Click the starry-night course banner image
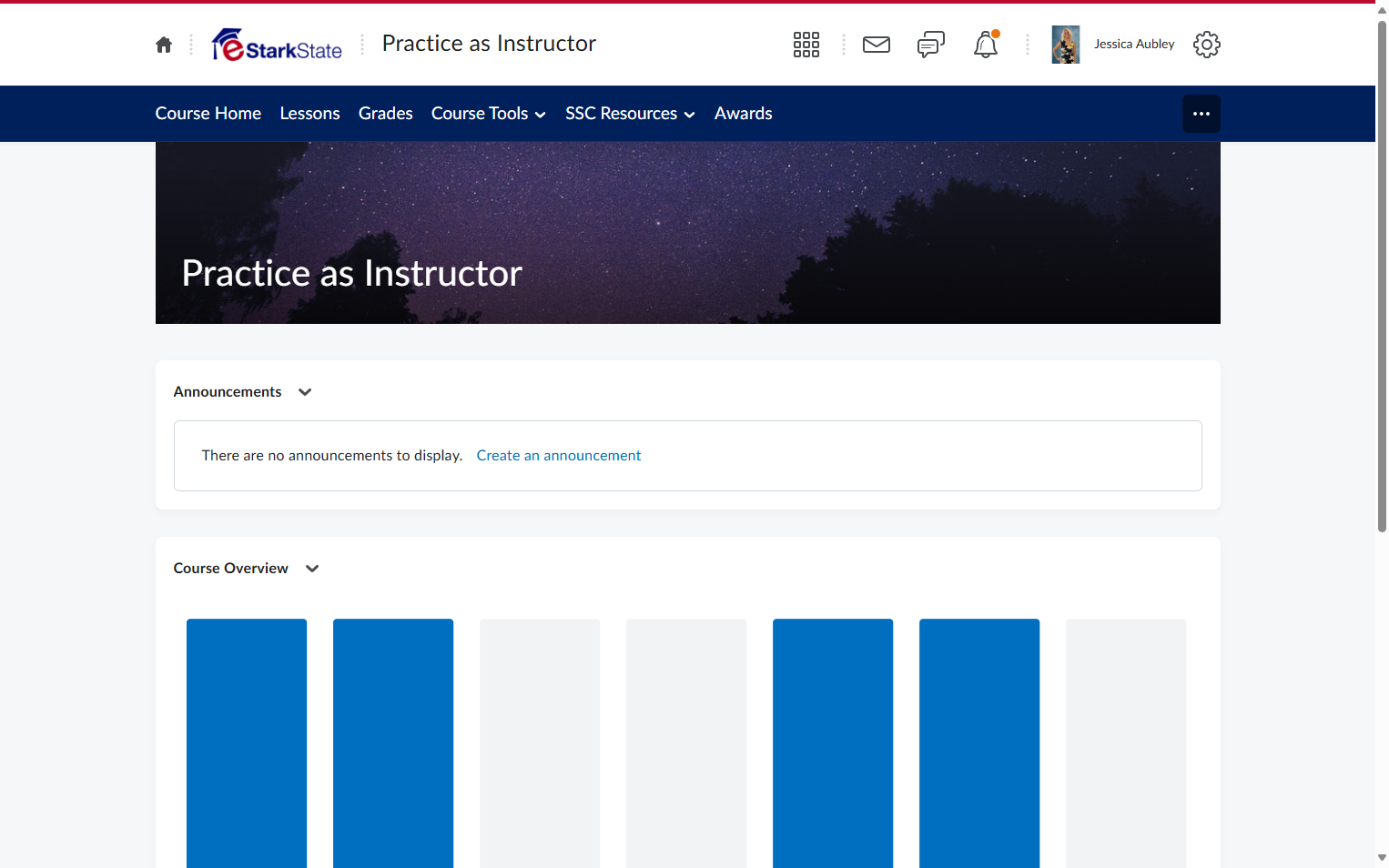 pyautogui.click(x=688, y=233)
